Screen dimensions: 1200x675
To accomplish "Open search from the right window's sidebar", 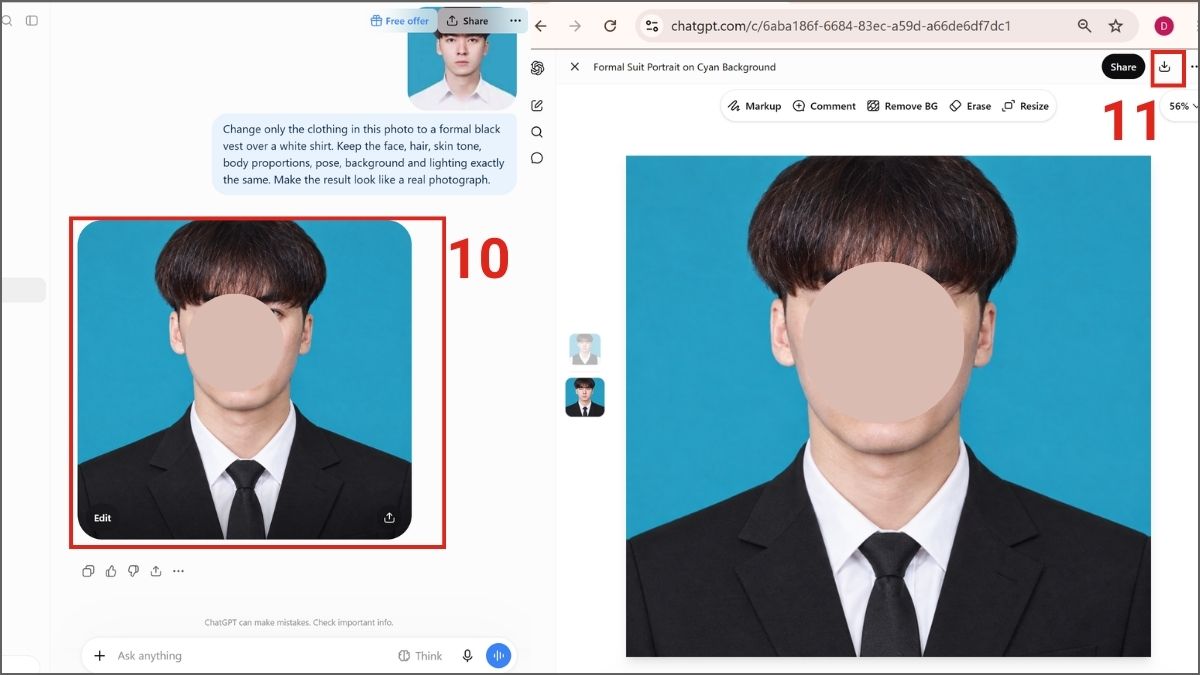I will click(x=537, y=132).
